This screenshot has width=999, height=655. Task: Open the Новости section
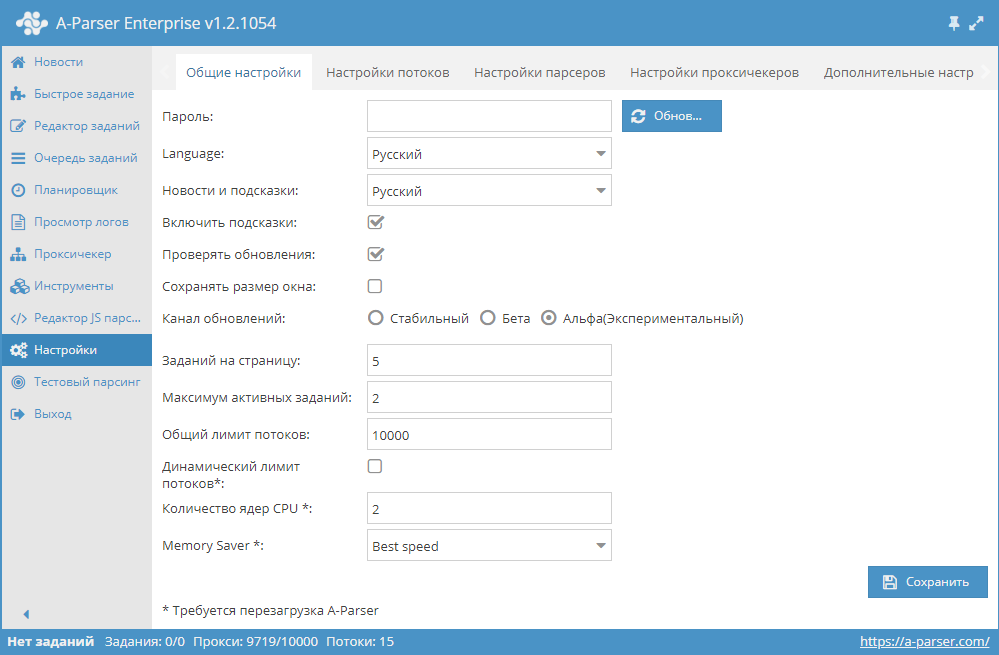(x=76, y=62)
